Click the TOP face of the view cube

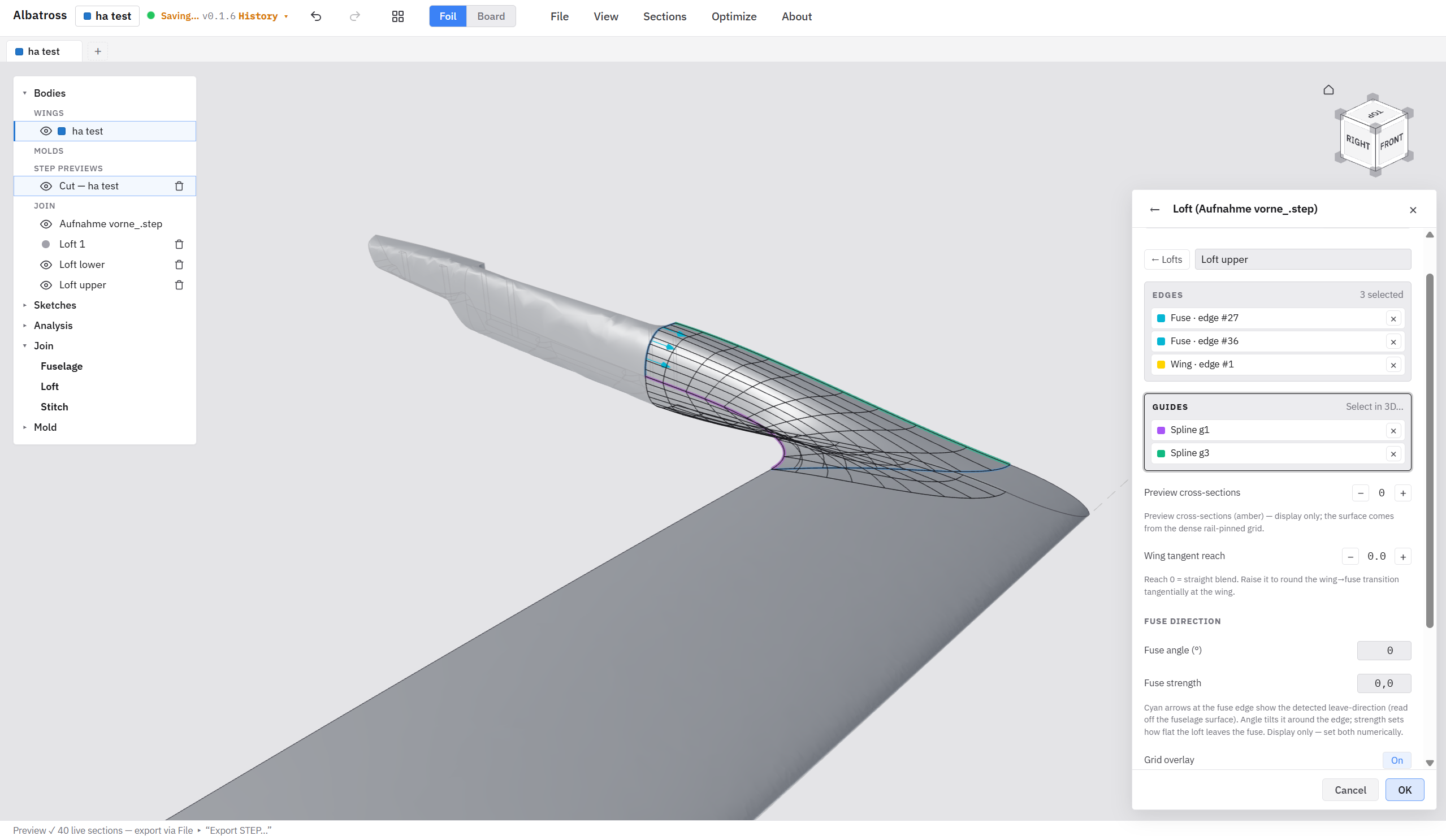[x=1375, y=114]
